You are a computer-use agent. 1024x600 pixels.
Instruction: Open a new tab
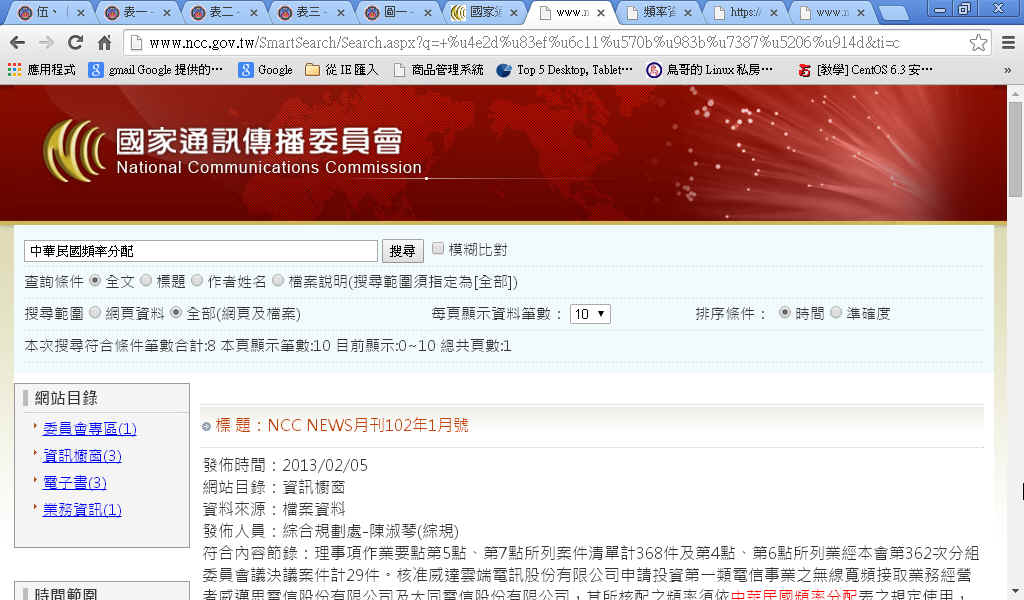pos(893,12)
